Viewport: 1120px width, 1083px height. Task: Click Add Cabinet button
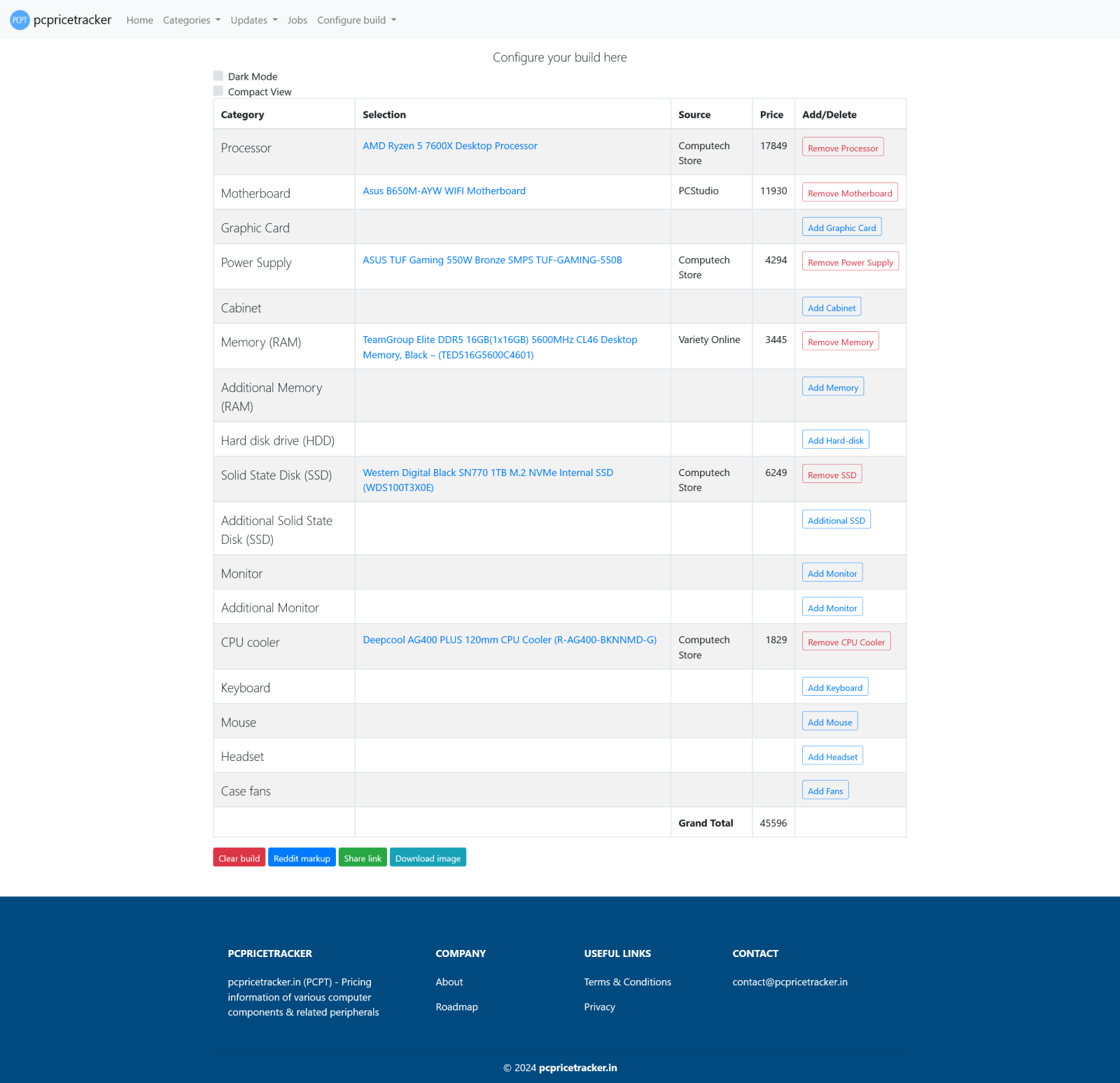[832, 307]
